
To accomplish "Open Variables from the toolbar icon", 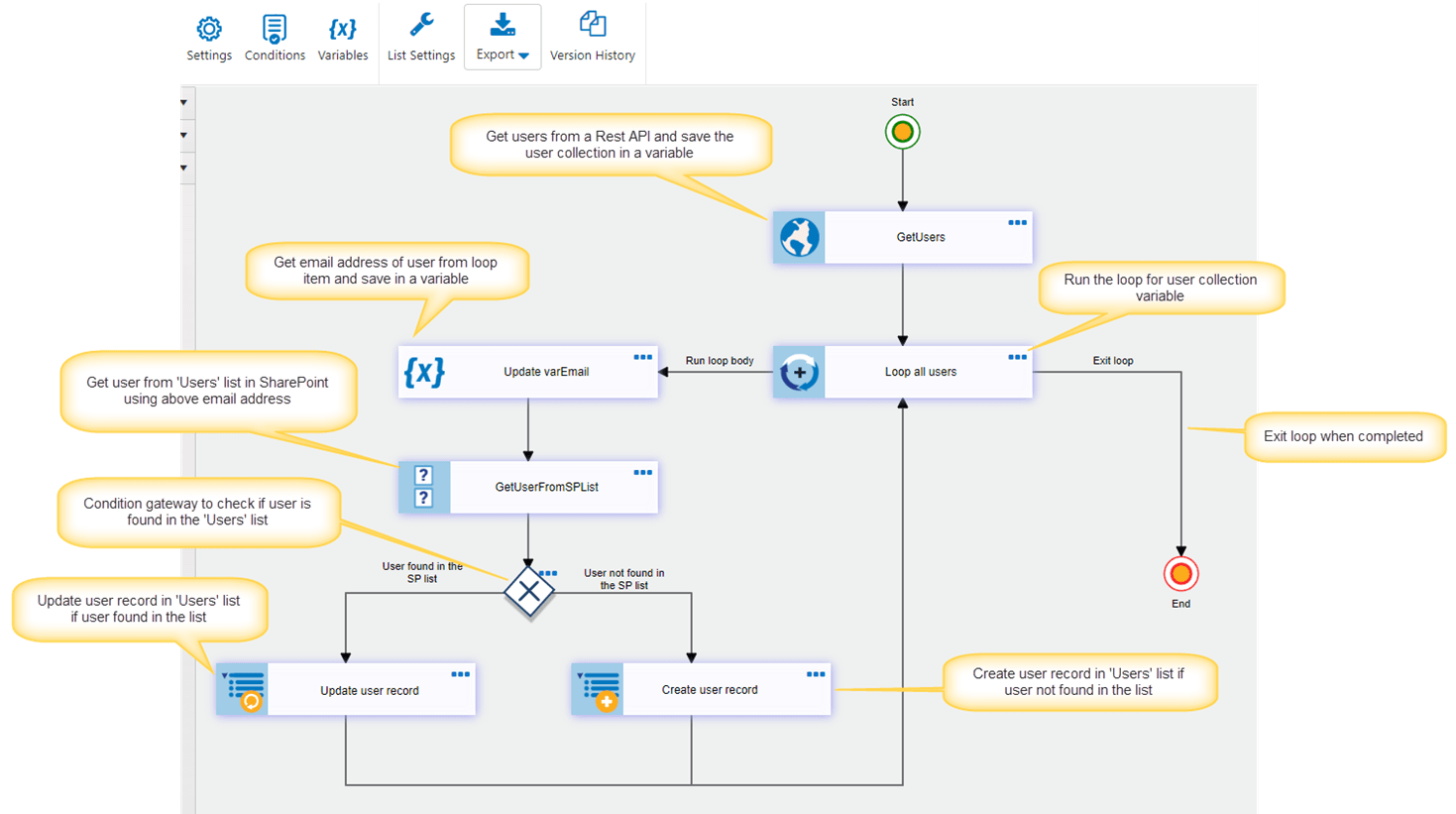I will point(343,30).
